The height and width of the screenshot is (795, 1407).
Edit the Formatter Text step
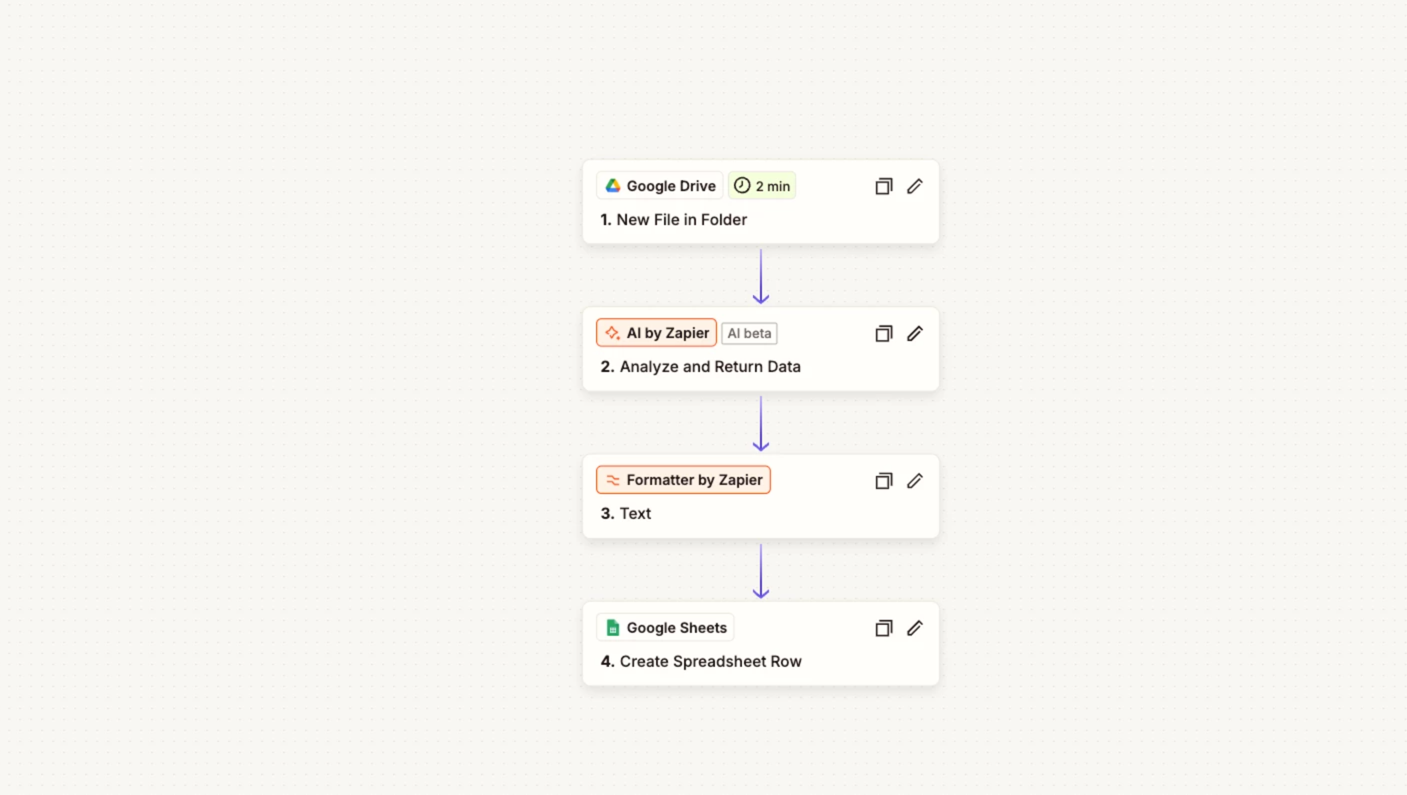915,481
